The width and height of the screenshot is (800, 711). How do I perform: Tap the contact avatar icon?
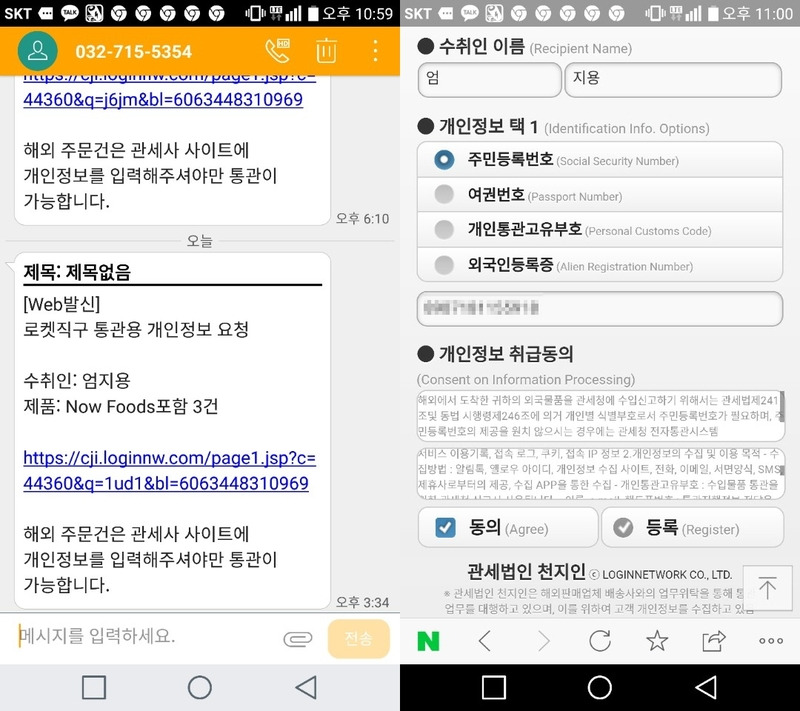tap(37, 51)
